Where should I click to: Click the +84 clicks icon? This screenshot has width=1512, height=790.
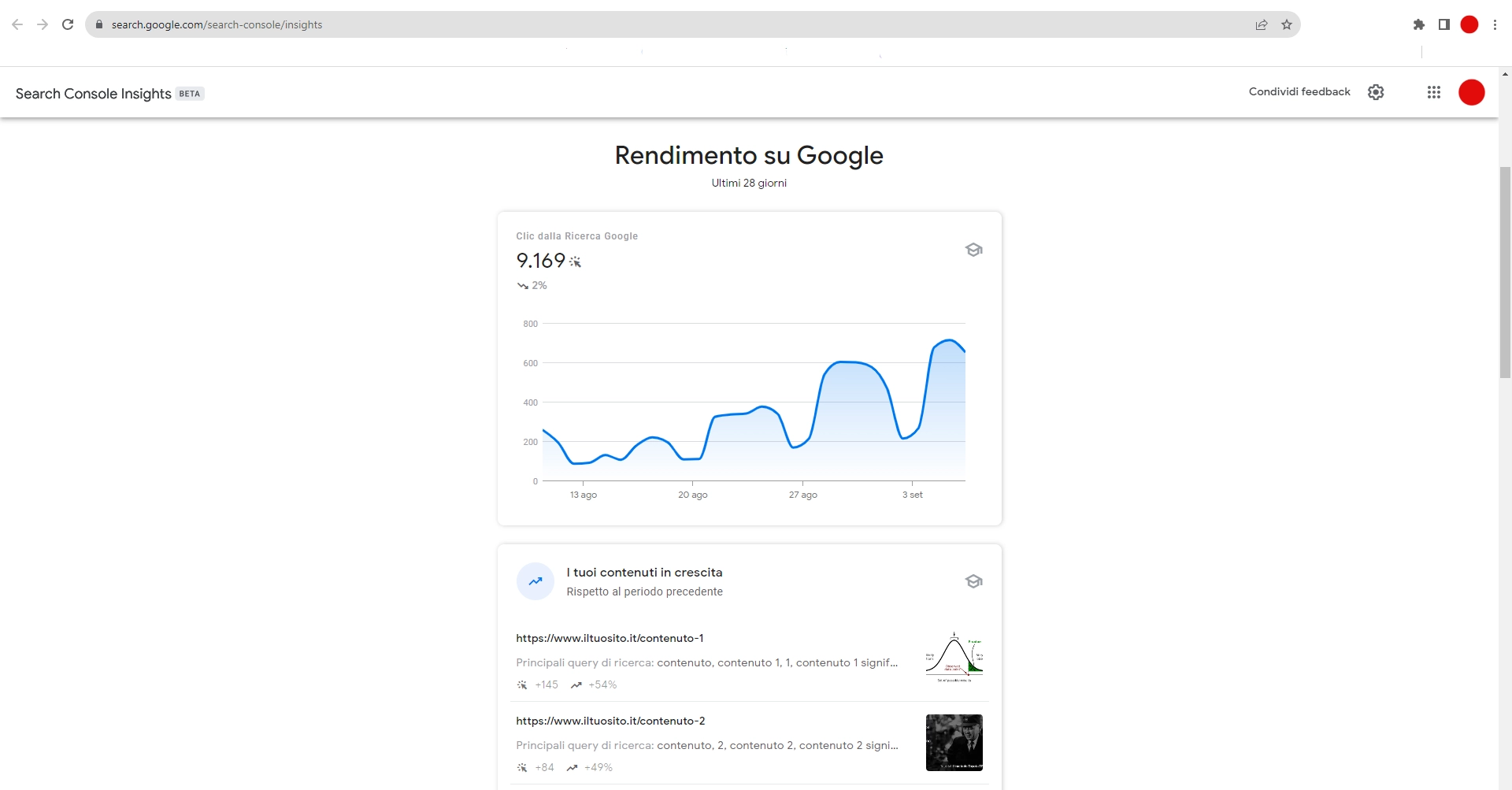click(522, 768)
